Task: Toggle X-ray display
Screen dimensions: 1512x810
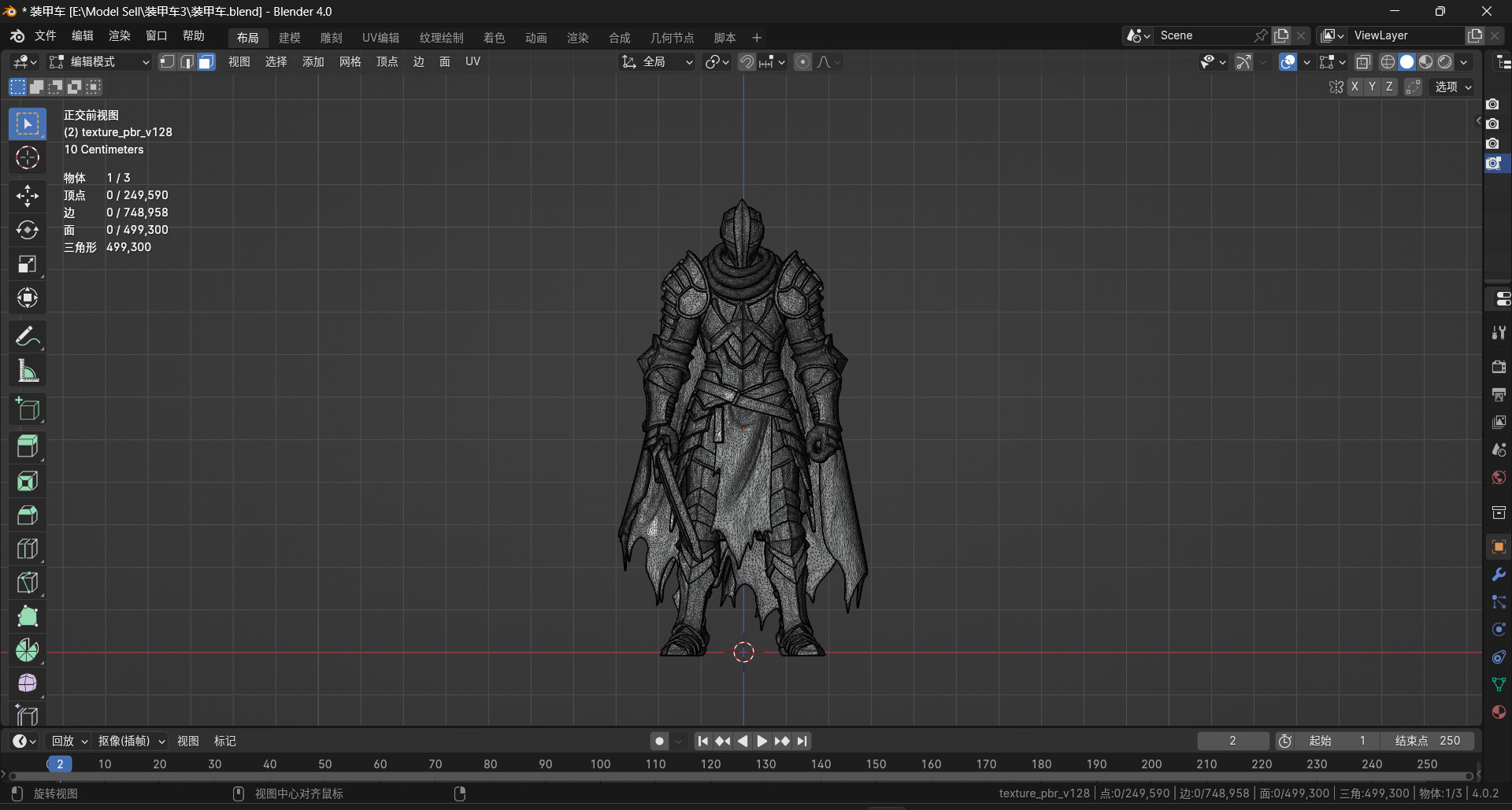Action: (x=1364, y=61)
